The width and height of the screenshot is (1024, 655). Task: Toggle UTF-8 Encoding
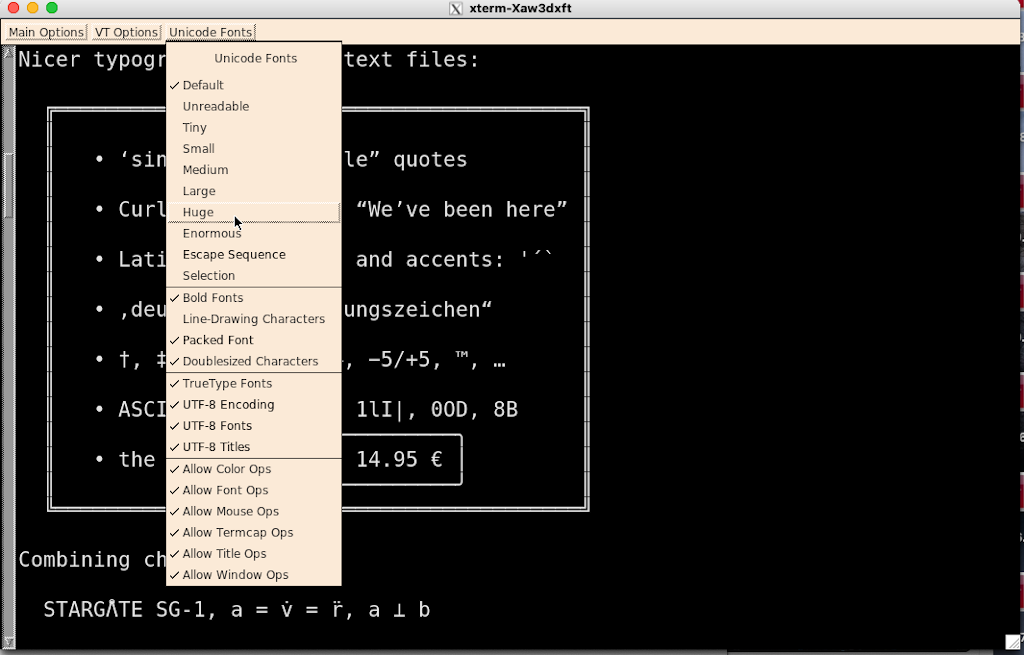228,405
